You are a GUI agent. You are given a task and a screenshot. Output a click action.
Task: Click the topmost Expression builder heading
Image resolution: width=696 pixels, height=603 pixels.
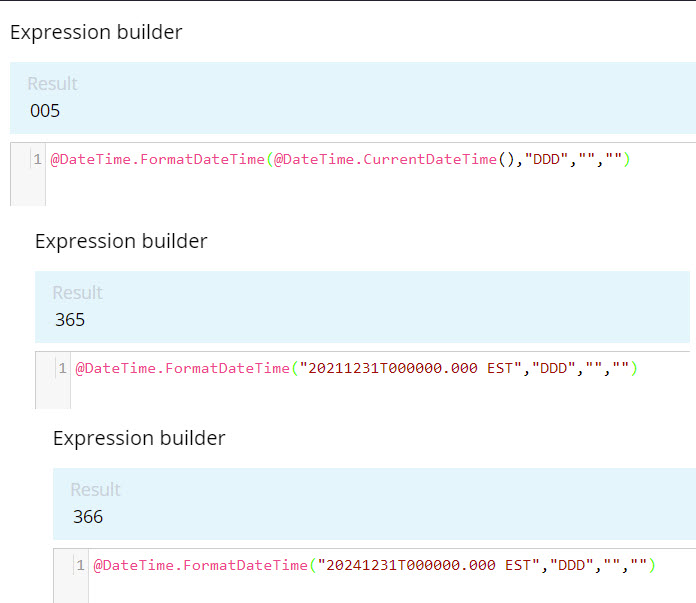click(96, 32)
